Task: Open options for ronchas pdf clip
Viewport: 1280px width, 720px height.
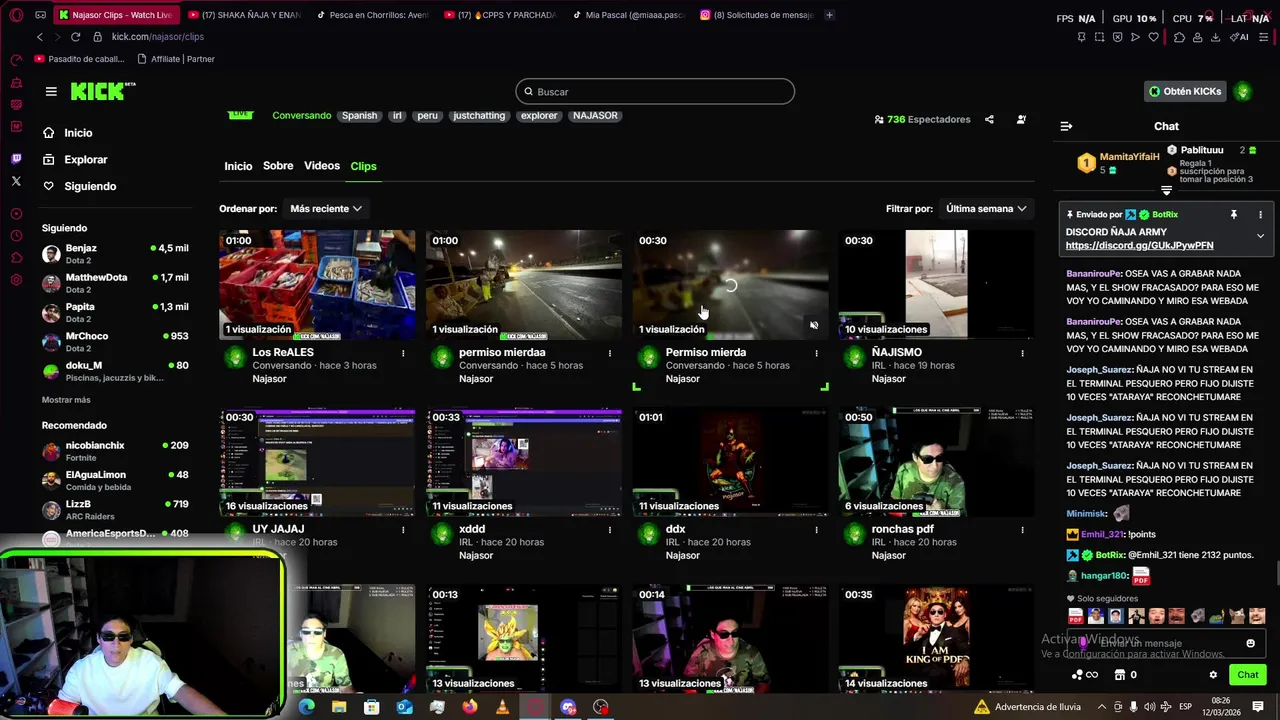Action: point(1022,530)
